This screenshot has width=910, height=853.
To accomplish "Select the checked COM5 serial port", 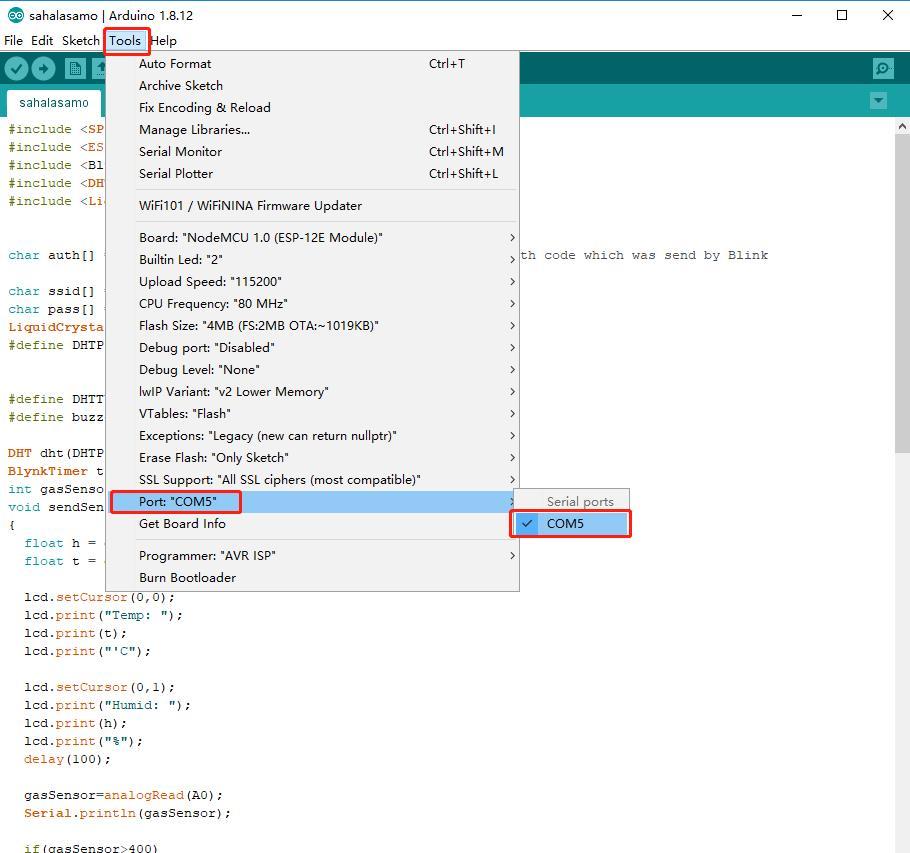I will click(x=571, y=524).
